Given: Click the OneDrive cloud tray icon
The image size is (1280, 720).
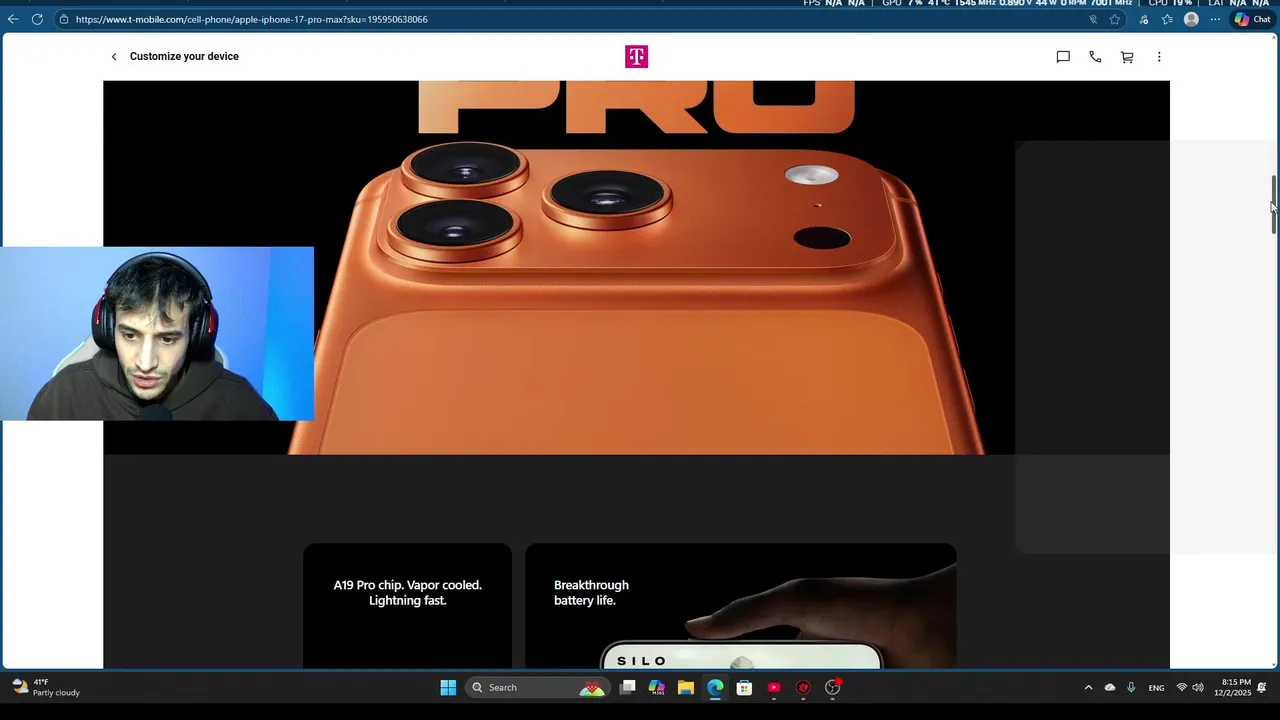Looking at the screenshot, I should (1110, 687).
